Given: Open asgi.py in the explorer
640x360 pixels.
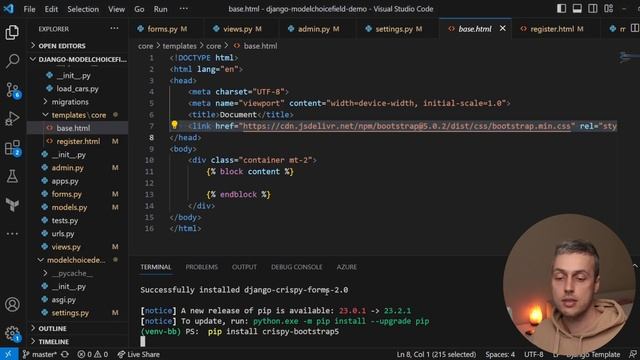Looking at the screenshot, I should point(78,300).
